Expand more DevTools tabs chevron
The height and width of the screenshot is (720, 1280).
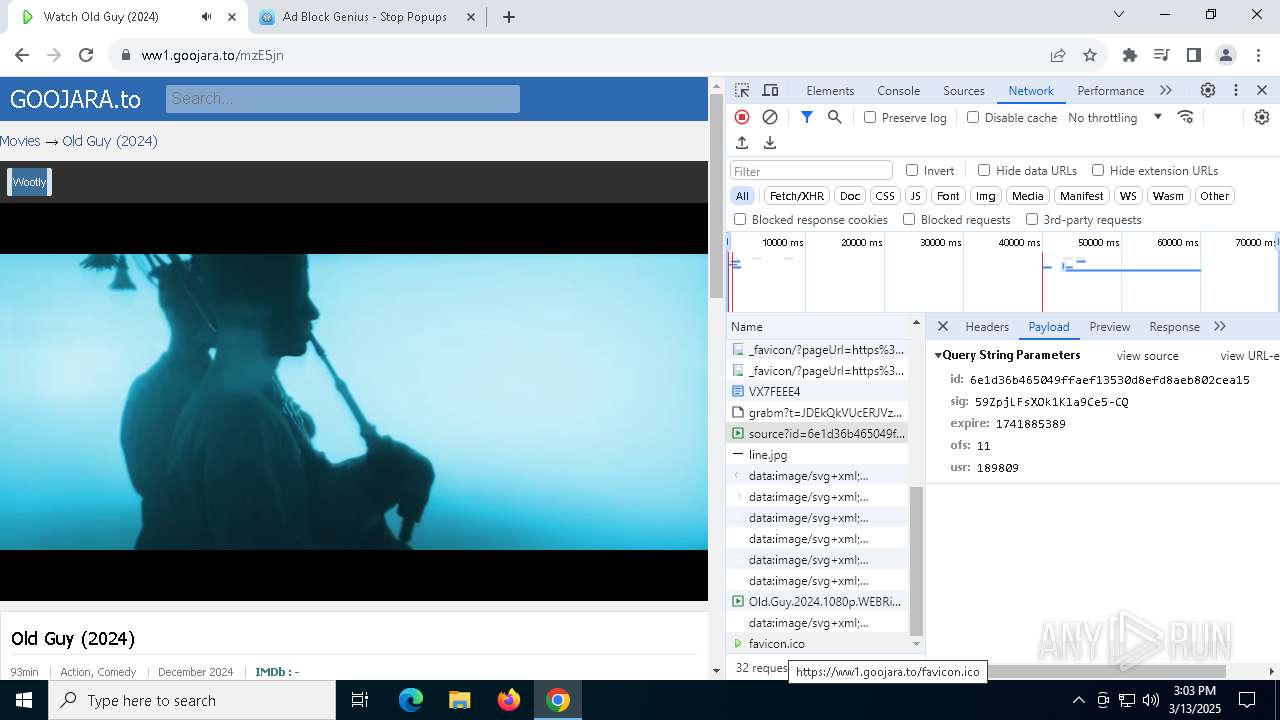[x=1166, y=90]
